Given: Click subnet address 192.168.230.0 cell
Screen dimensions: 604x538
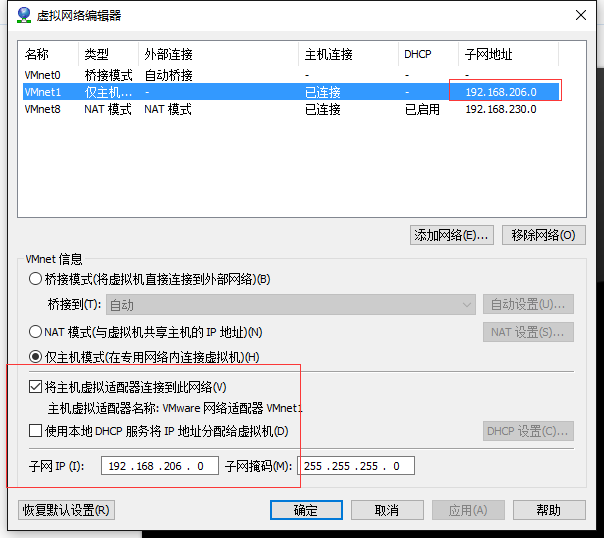Looking at the screenshot, I should coord(501,109).
